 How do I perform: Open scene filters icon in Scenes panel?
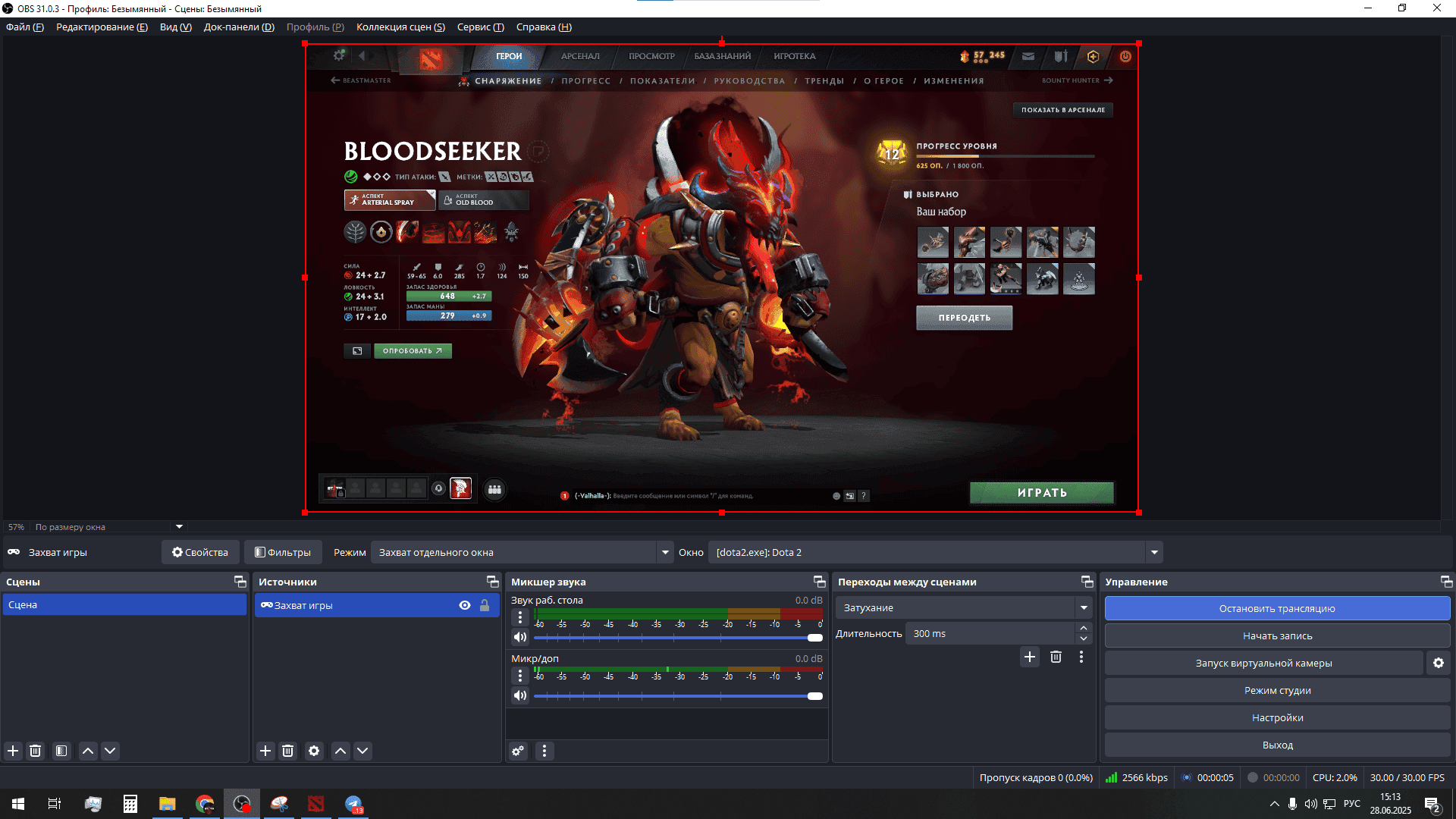[x=61, y=751]
